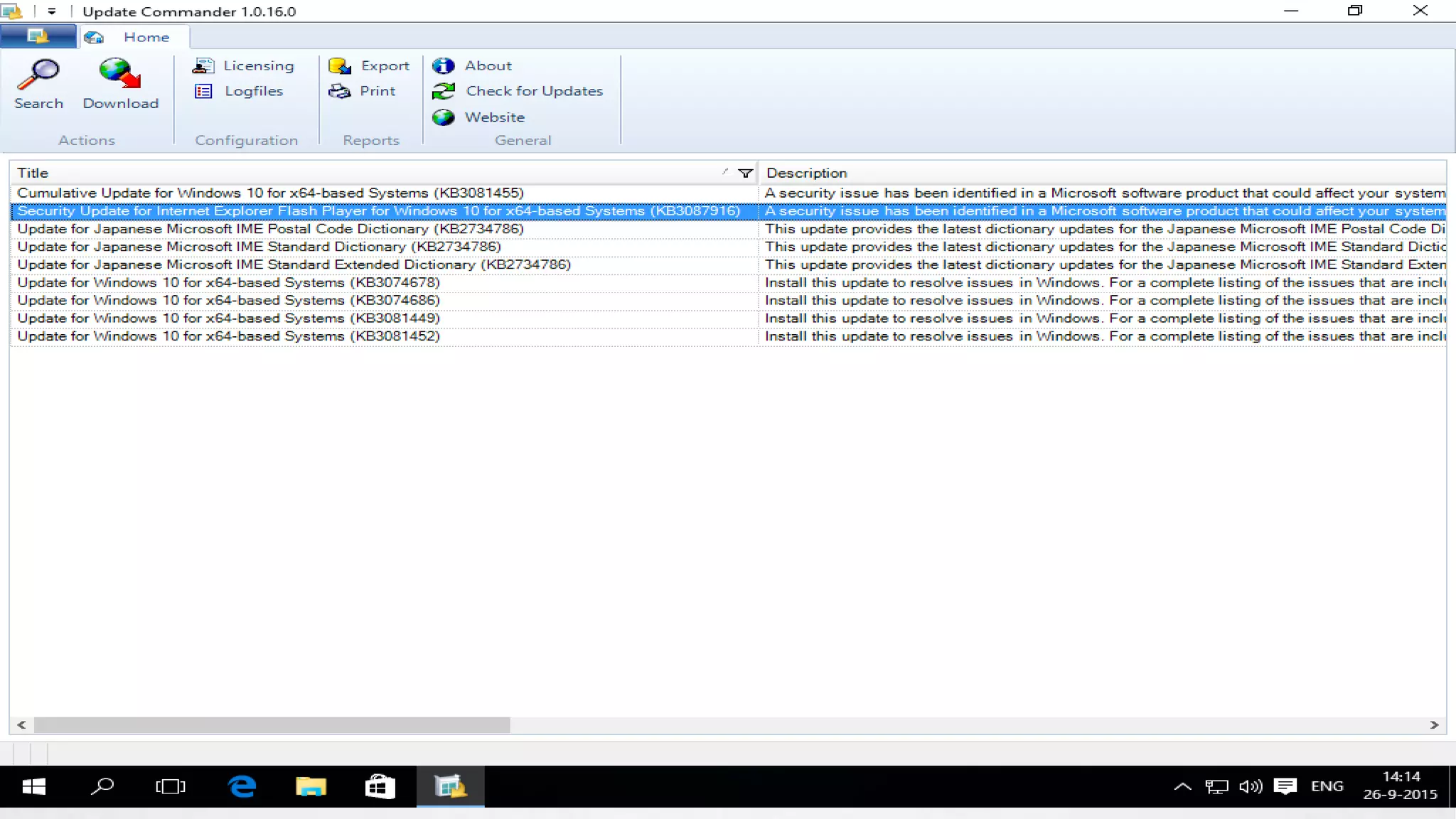Viewport: 1456px width, 819px height.
Task: Restore down the Update Commander window
Action: [x=1355, y=11]
